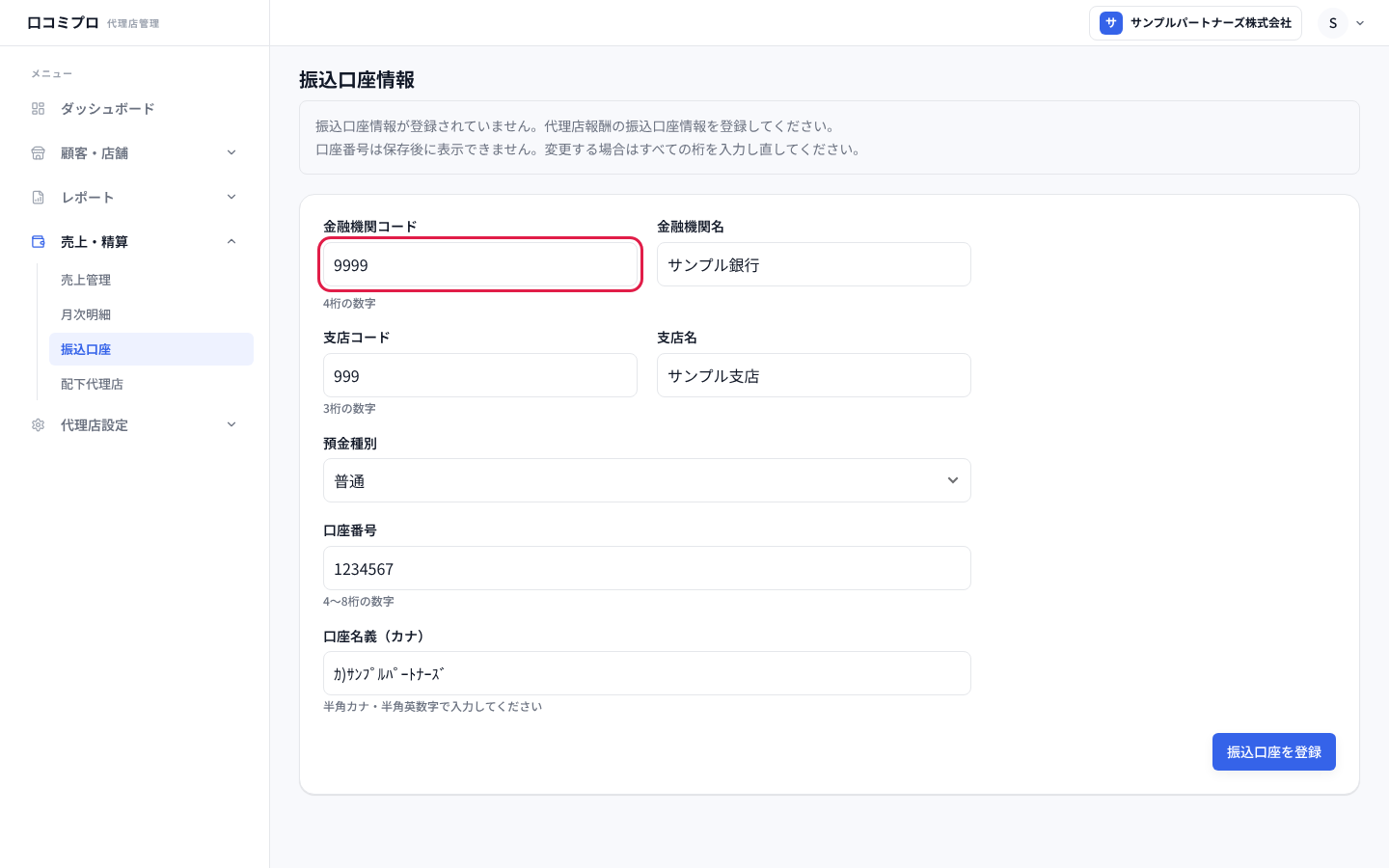
Task: Open the S user avatar menu
Action: click(x=1333, y=23)
